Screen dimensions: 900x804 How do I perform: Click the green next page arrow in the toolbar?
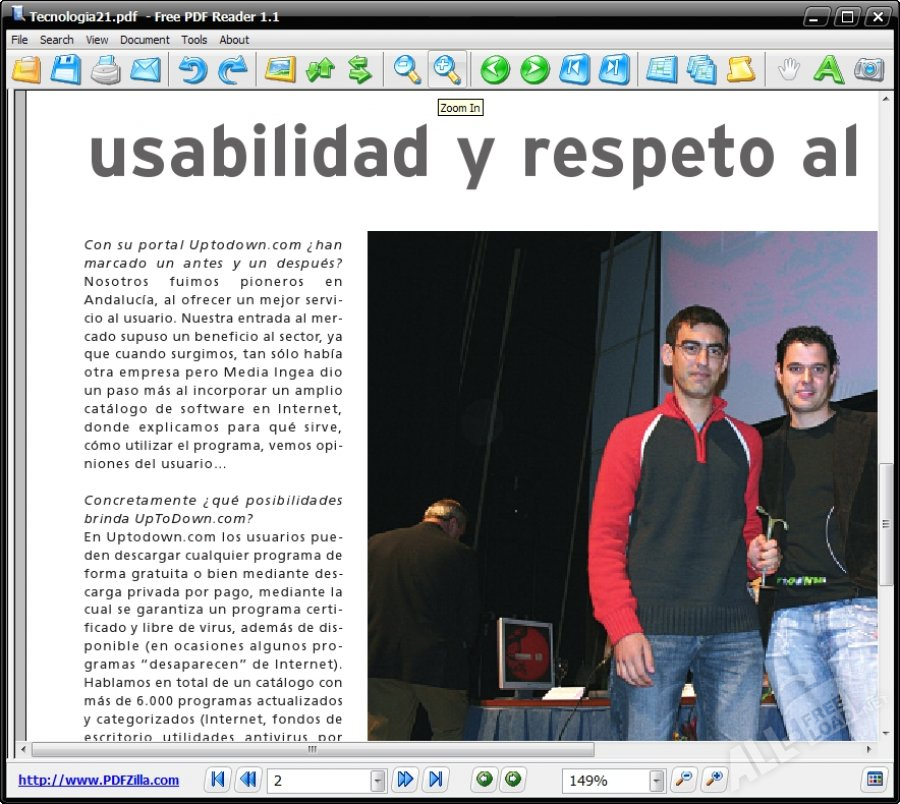[535, 69]
